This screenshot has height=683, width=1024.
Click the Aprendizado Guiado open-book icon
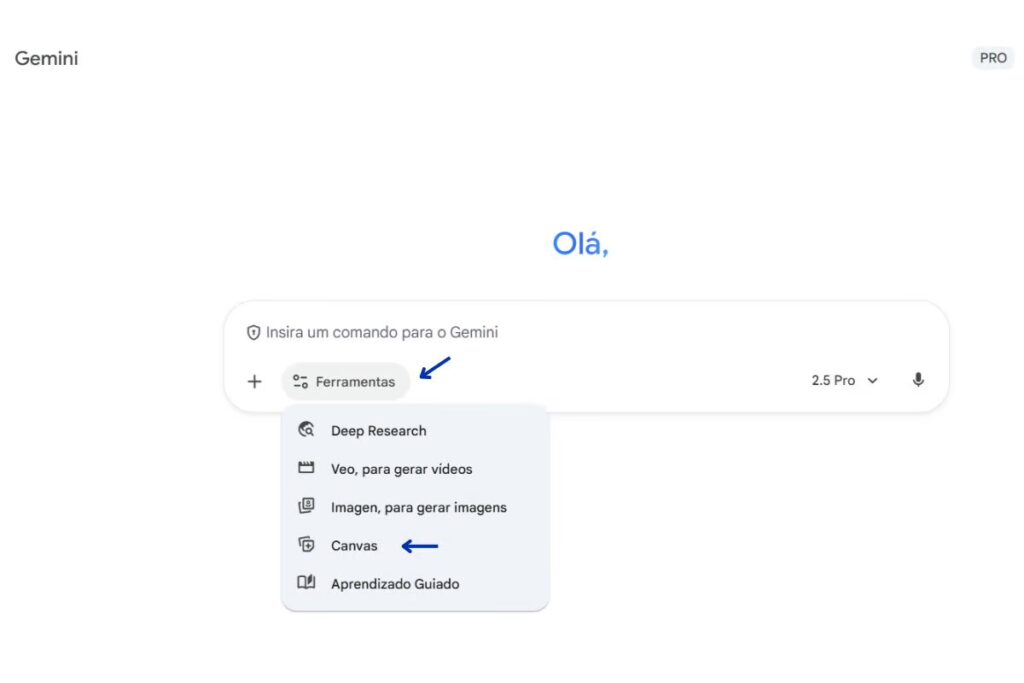(308, 583)
